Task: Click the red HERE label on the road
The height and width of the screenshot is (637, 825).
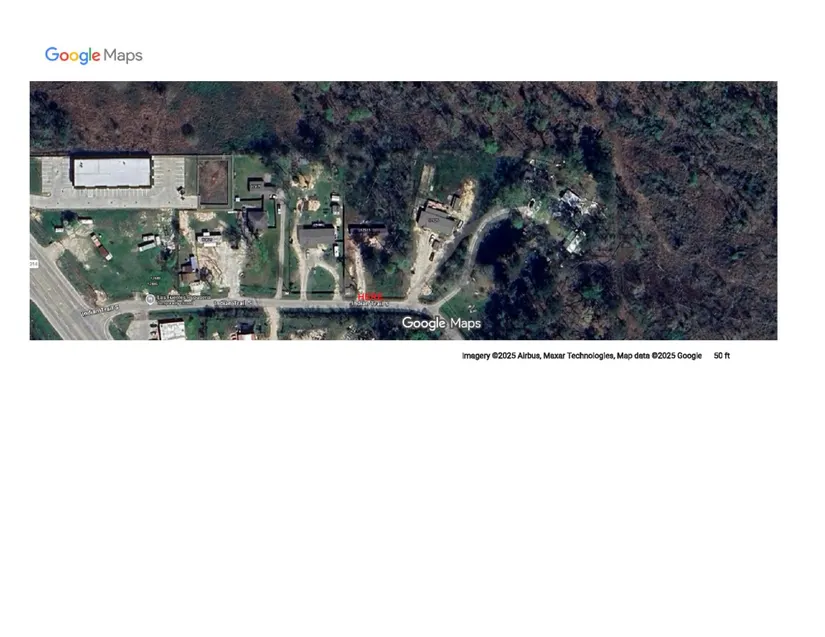Action: pyautogui.click(x=370, y=296)
